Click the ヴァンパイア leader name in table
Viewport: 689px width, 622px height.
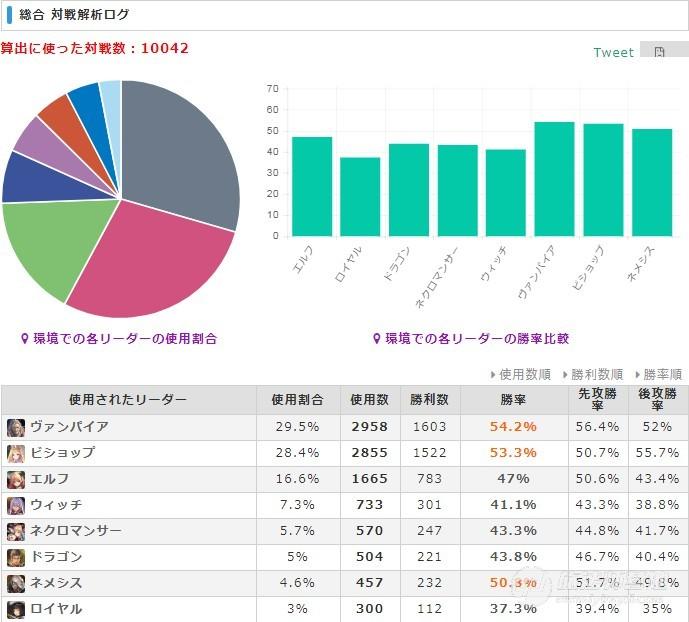pos(69,427)
